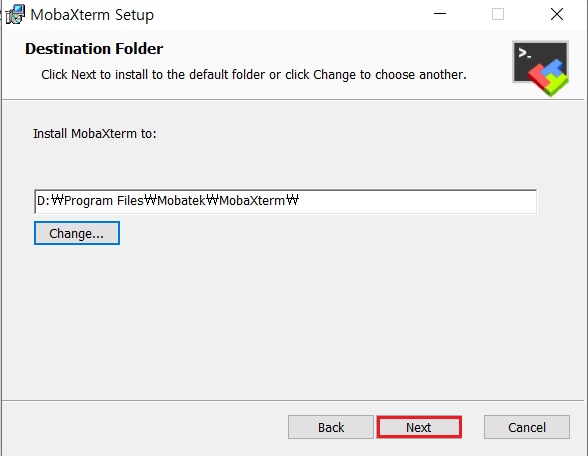The height and width of the screenshot is (456, 588).
Task: Place cursor on 'MobaXterm' folder in path
Action: coord(252,201)
